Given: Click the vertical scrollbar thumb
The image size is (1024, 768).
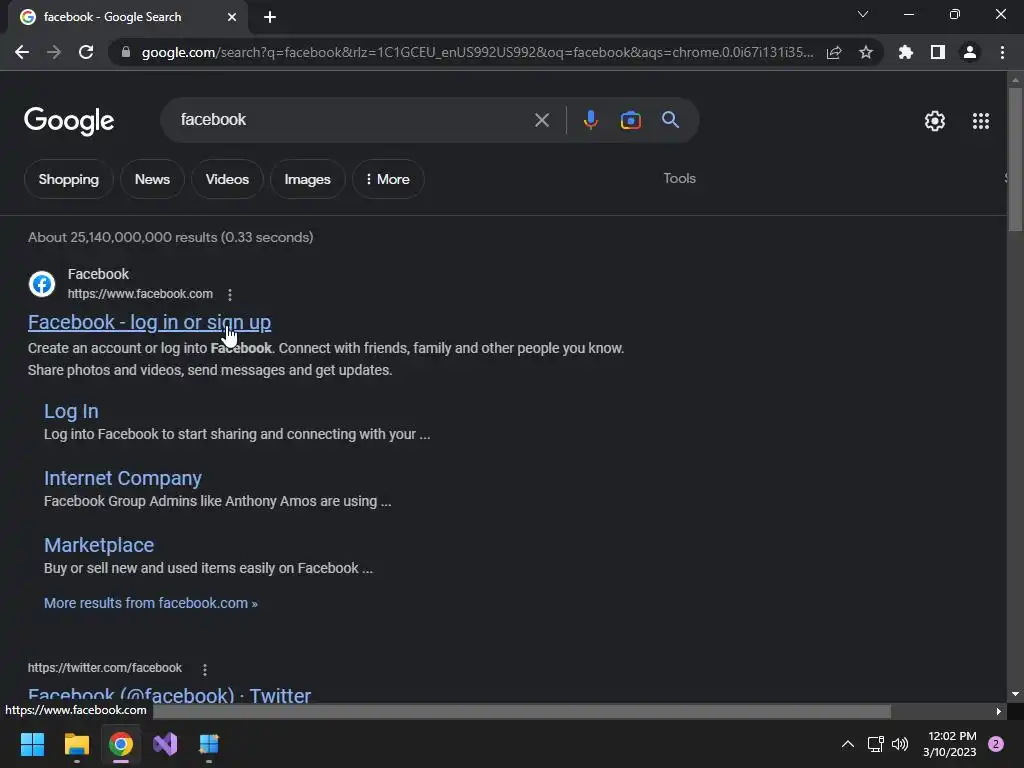Looking at the screenshot, I should tap(1015, 159).
